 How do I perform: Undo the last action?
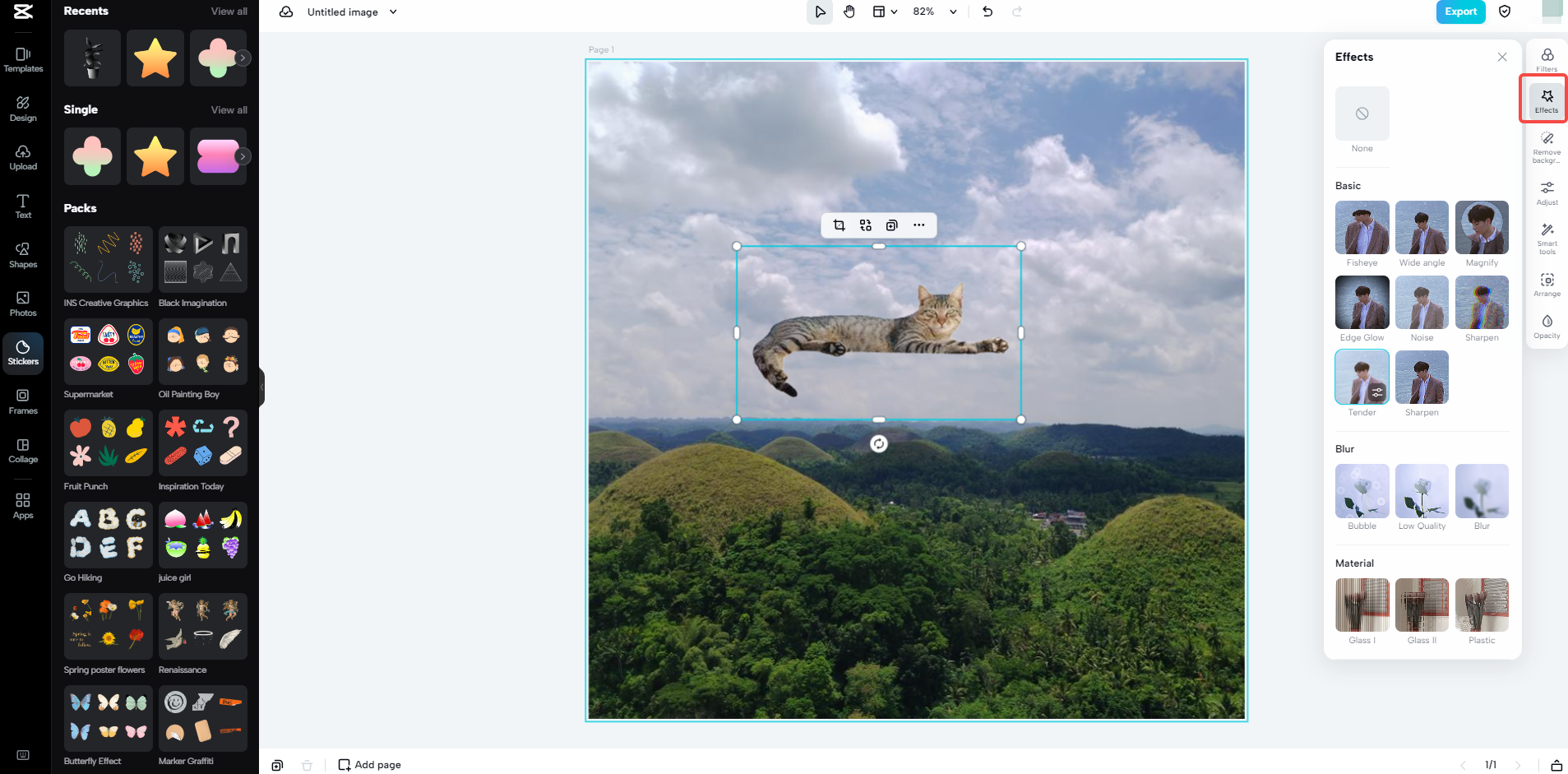point(988,12)
